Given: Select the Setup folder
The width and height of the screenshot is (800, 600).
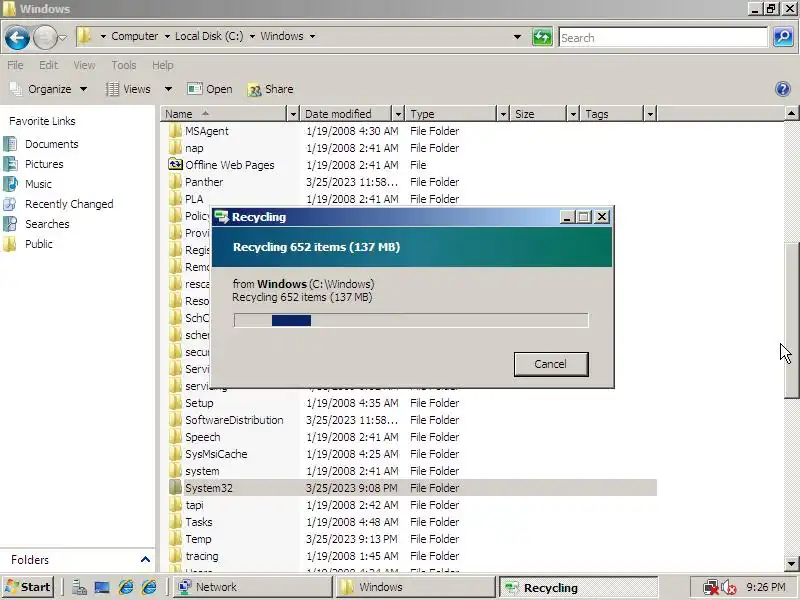Looking at the screenshot, I should click(199, 403).
